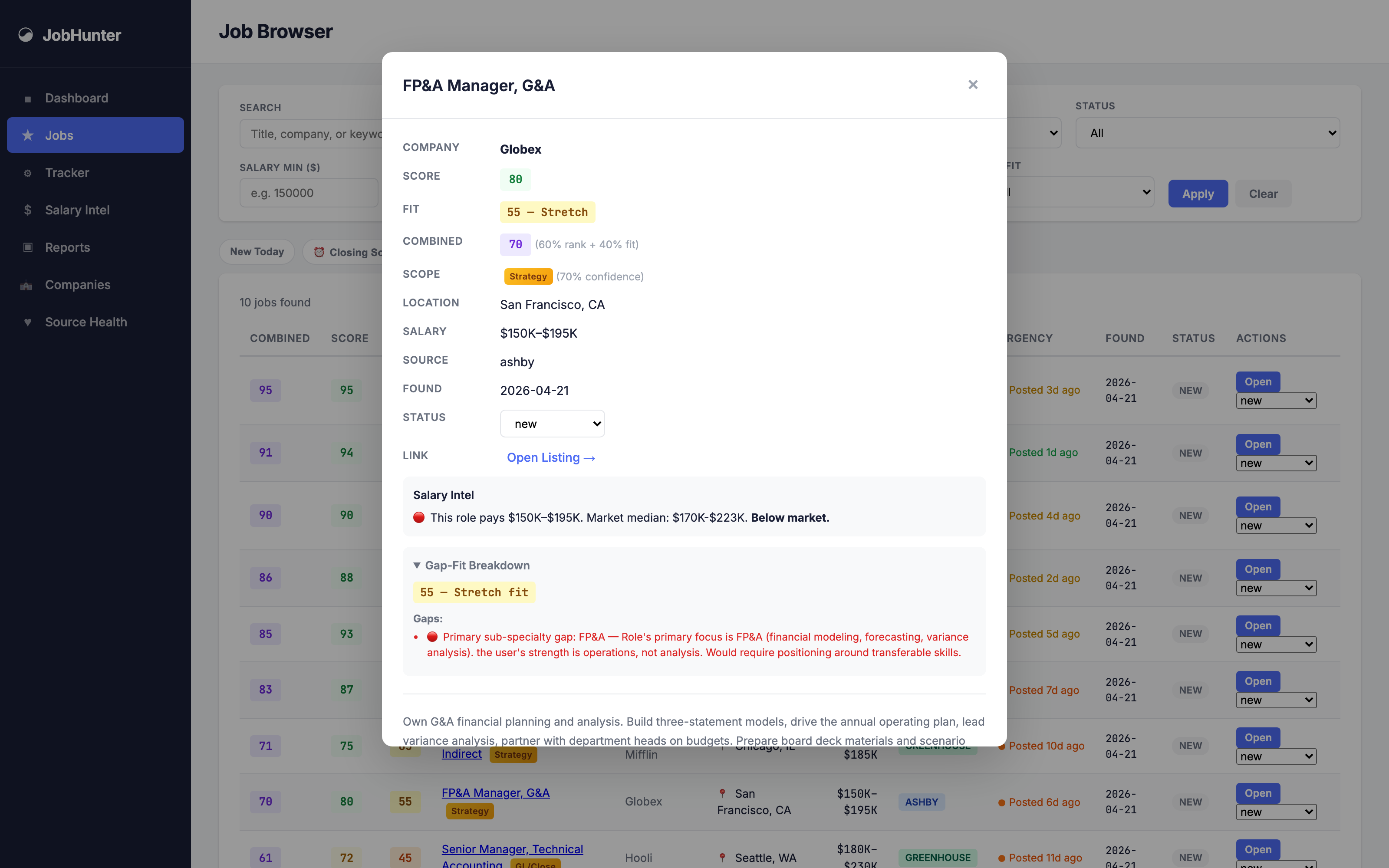1389x868 pixels.
Task: Click the Salary Intel dollar icon
Action: [27, 210]
